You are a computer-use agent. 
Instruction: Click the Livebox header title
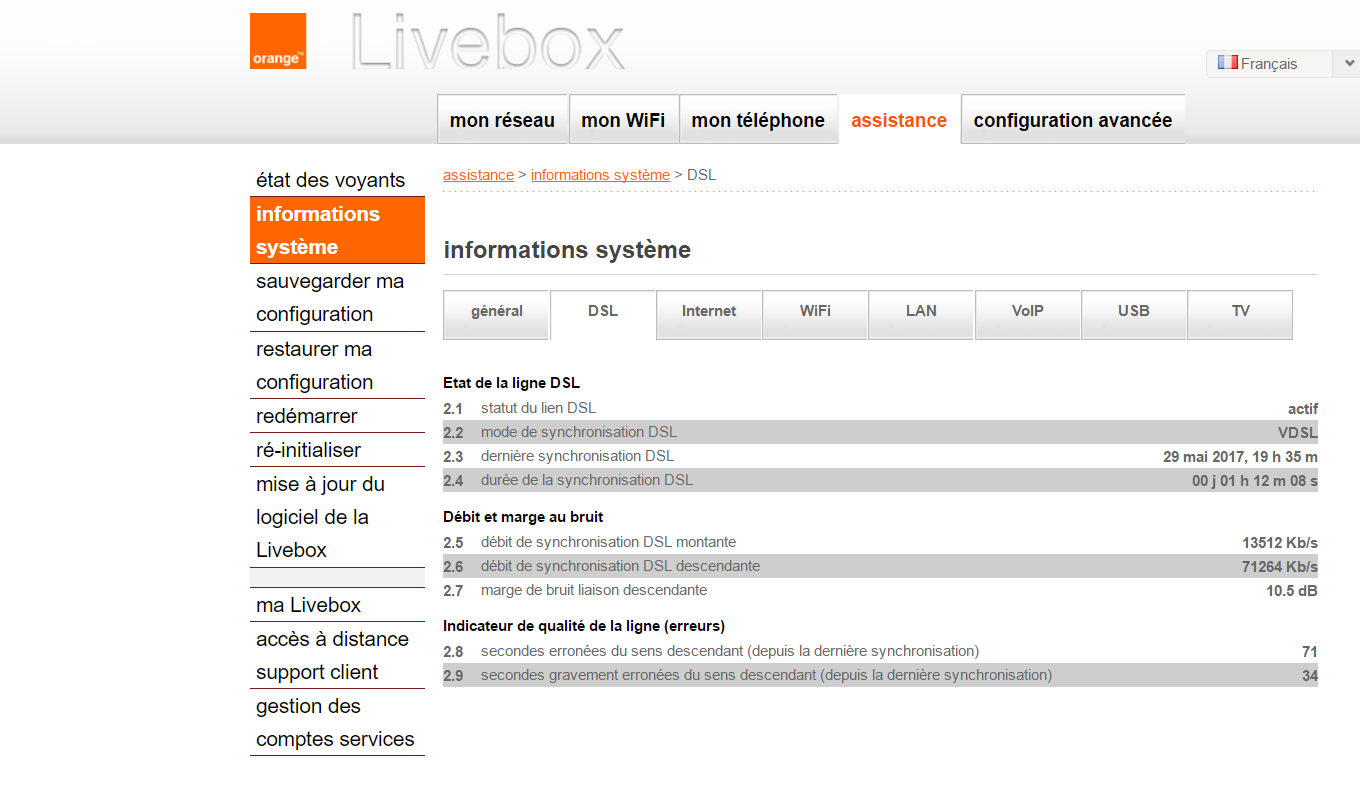[x=488, y=43]
